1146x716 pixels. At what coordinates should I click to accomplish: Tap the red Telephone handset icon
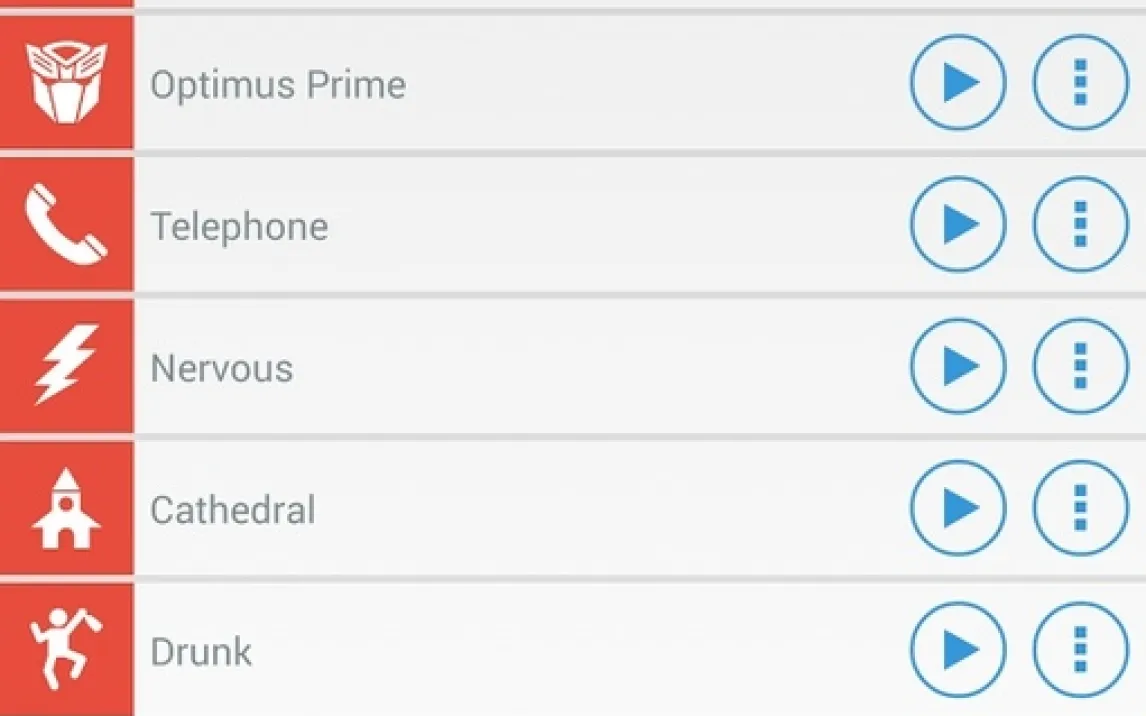tap(66, 226)
